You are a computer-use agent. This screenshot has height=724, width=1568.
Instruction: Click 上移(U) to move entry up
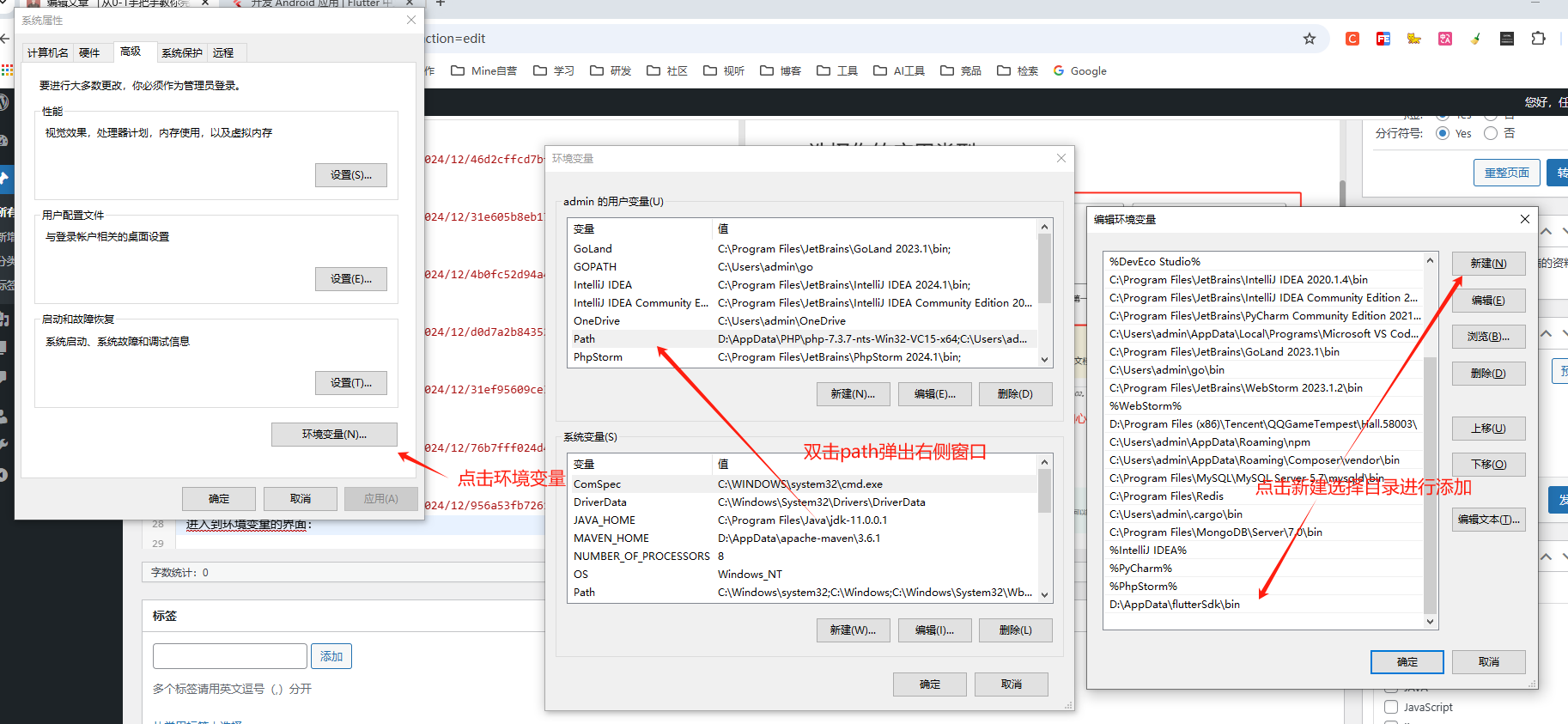click(x=1488, y=429)
